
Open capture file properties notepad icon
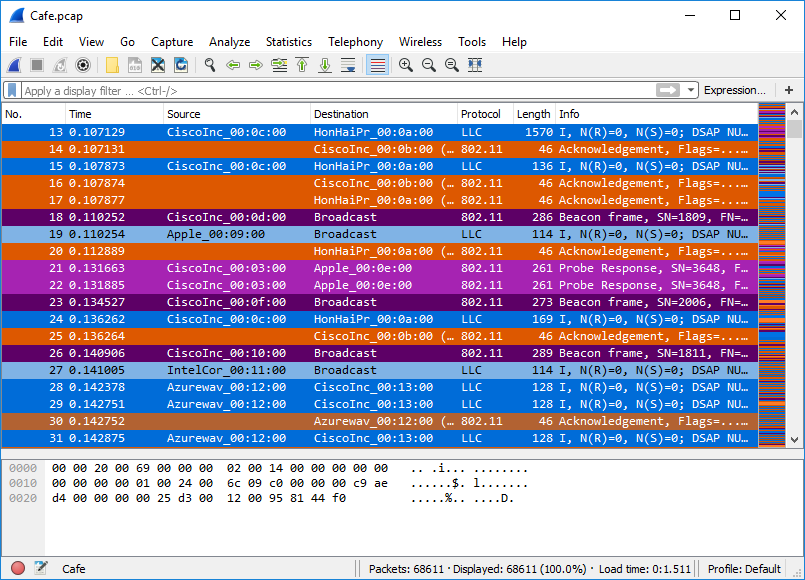pos(41,568)
